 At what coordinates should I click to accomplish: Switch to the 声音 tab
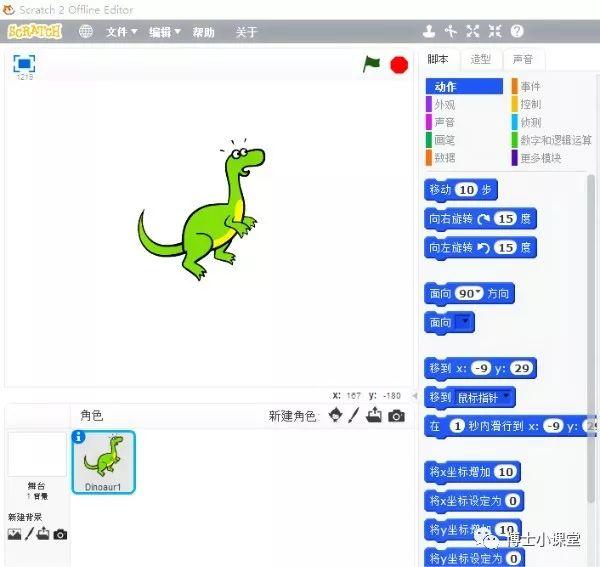(x=522, y=59)
